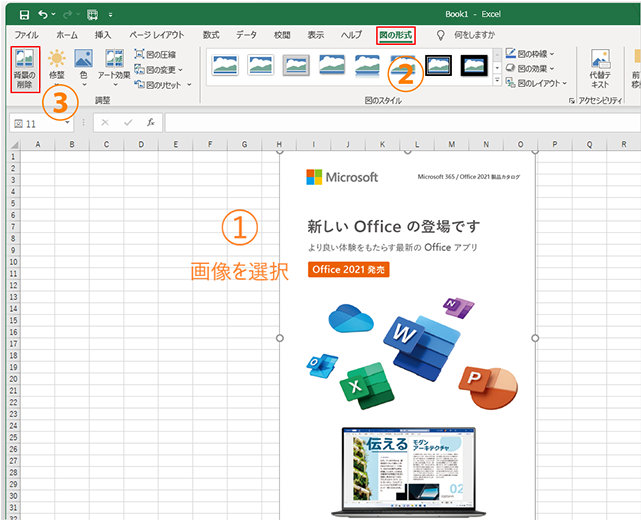Switch to the 校閲 tab
Image resolution: width=641 pixels, height=520 pixels.
[282, 35]
